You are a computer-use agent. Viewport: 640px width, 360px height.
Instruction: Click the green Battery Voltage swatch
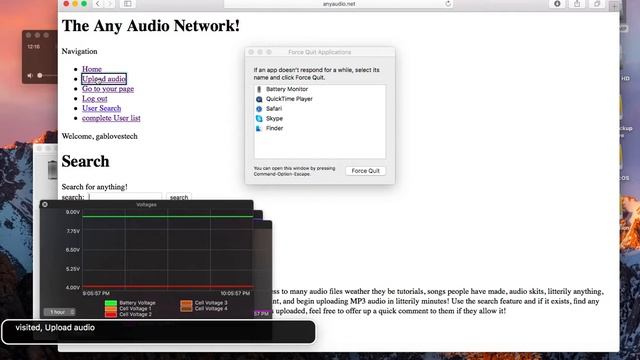point(111,303)
